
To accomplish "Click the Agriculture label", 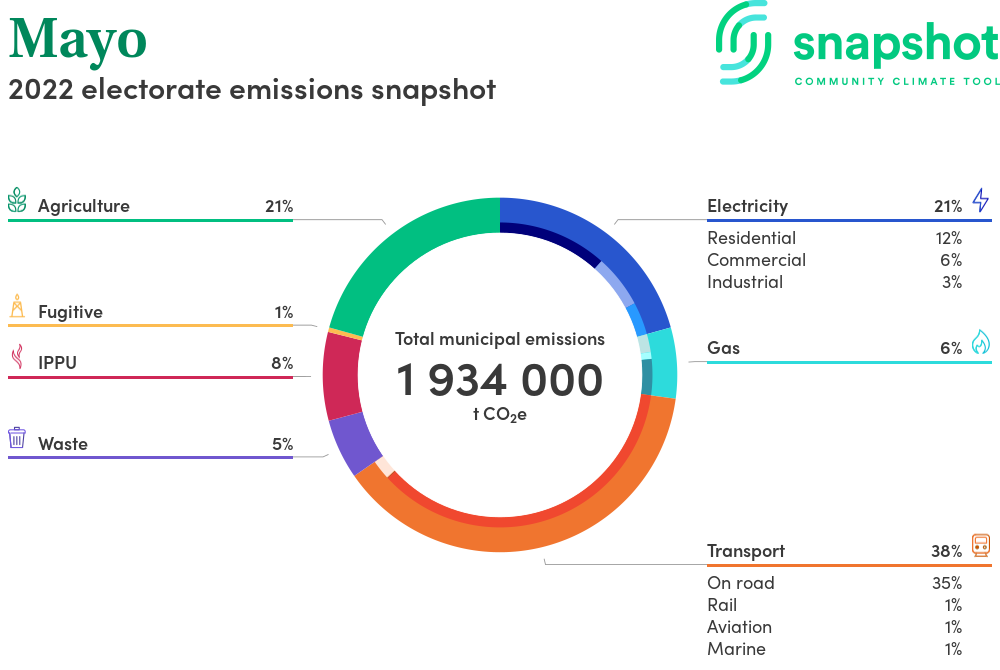I will [84, 206].
